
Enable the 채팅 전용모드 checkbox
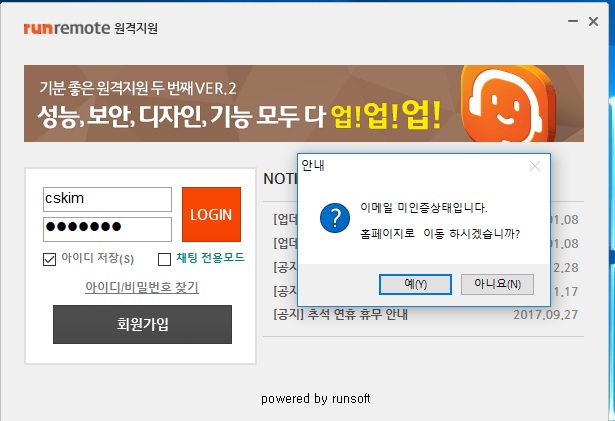point(165,260)
